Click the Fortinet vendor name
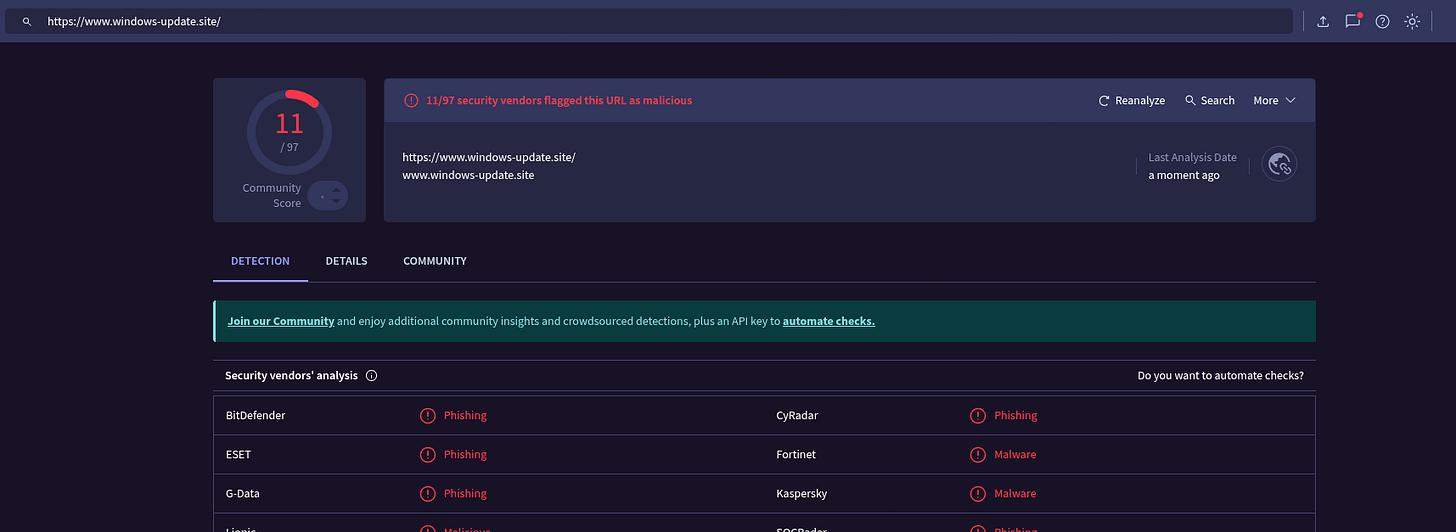The image size is (1456, 532). [796, 454]
